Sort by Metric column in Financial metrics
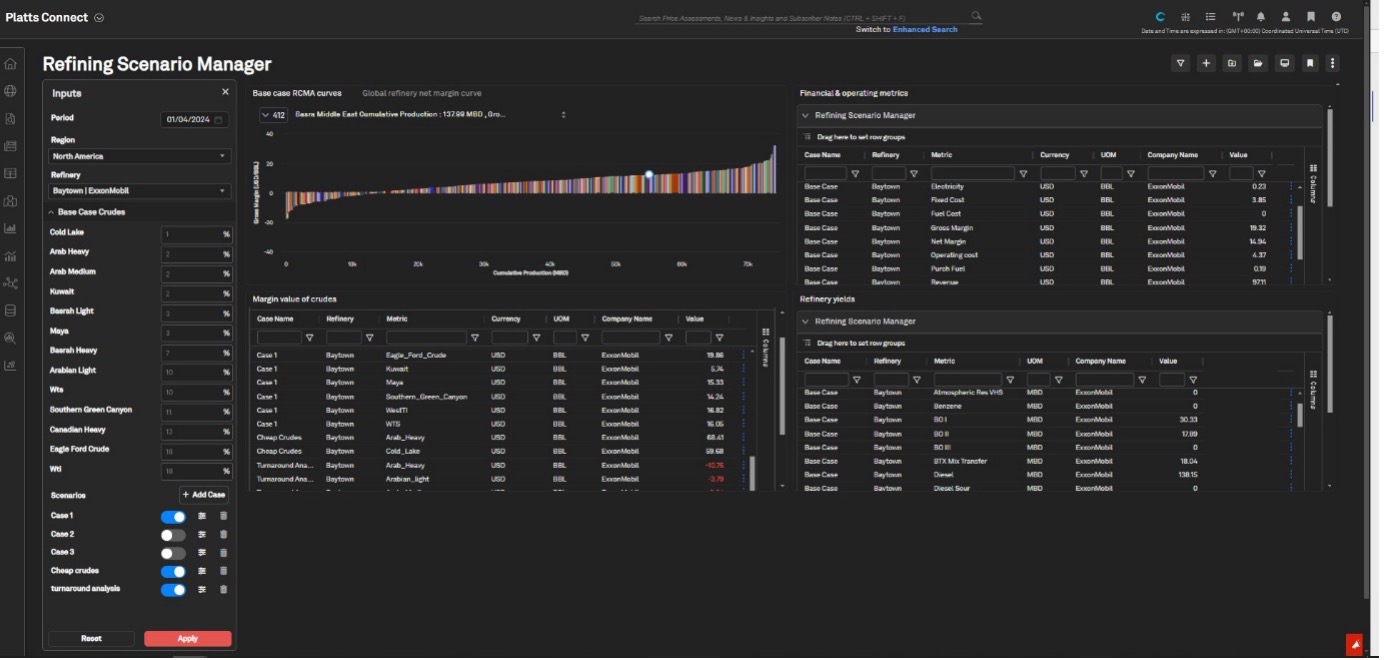1384x660 pixels. pos(942,155)
